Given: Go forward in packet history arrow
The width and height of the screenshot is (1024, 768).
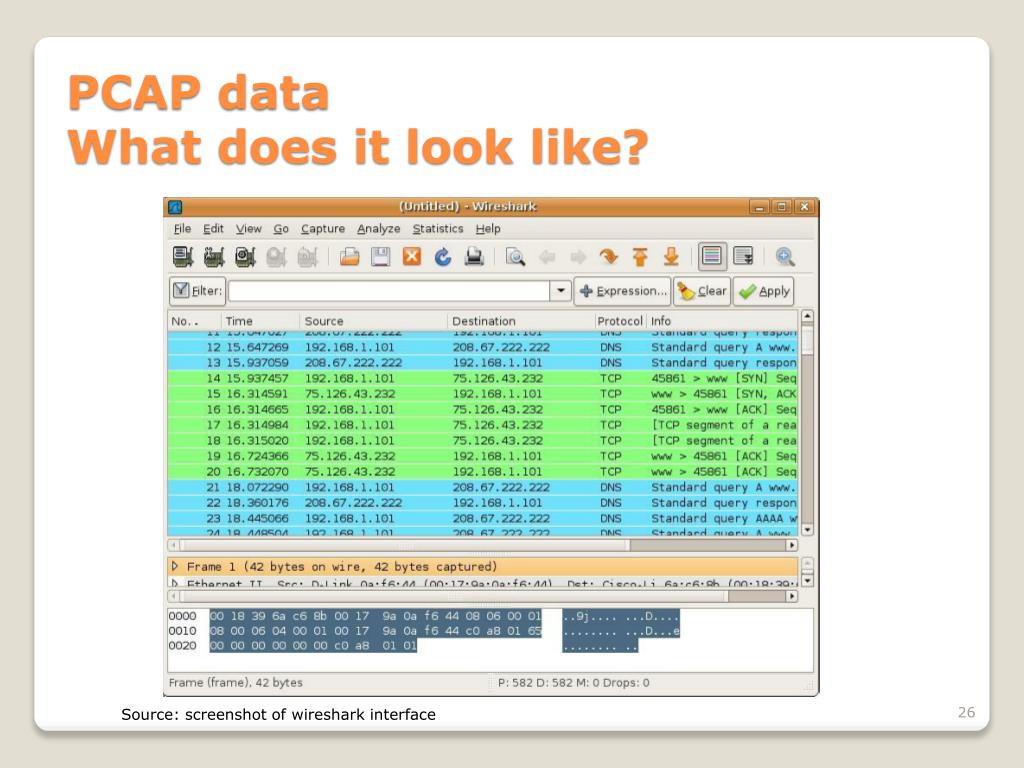Looking at the screenshot, I should click(x=578, y=257).
